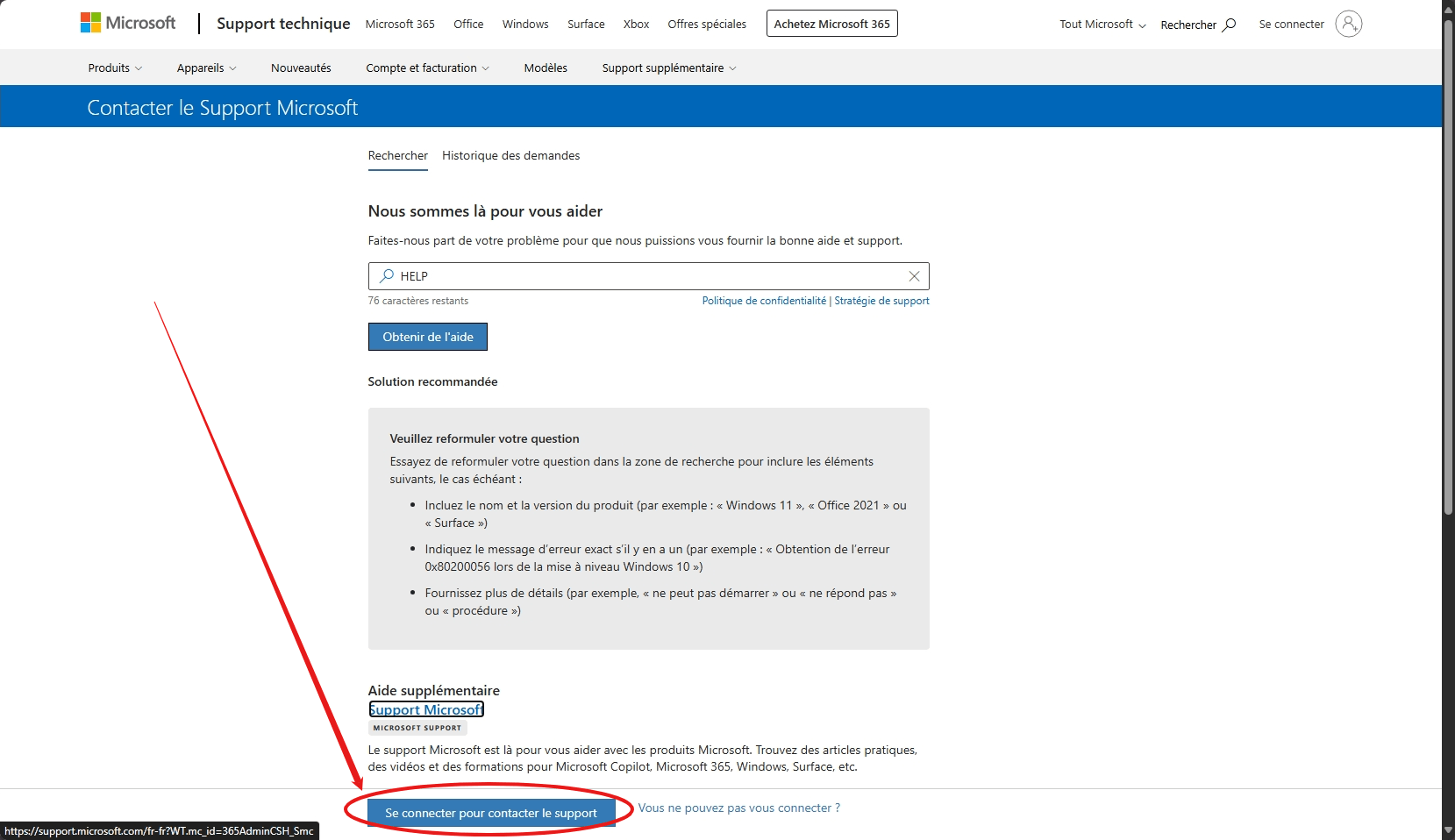Click into the HELP search input field
This screenshot has height=840, width=1455.
649,276
